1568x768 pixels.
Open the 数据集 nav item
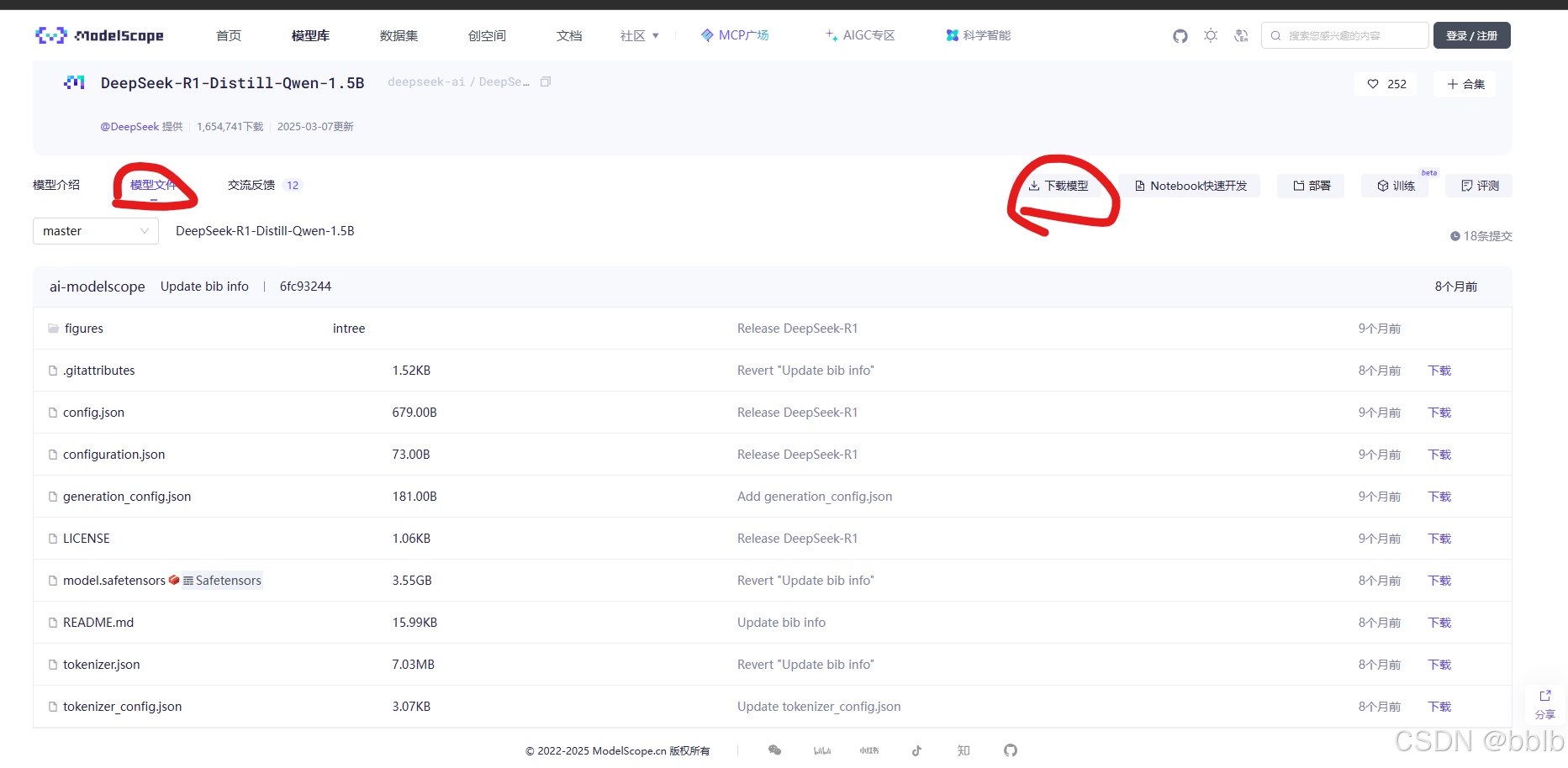(x=399, y=35)
